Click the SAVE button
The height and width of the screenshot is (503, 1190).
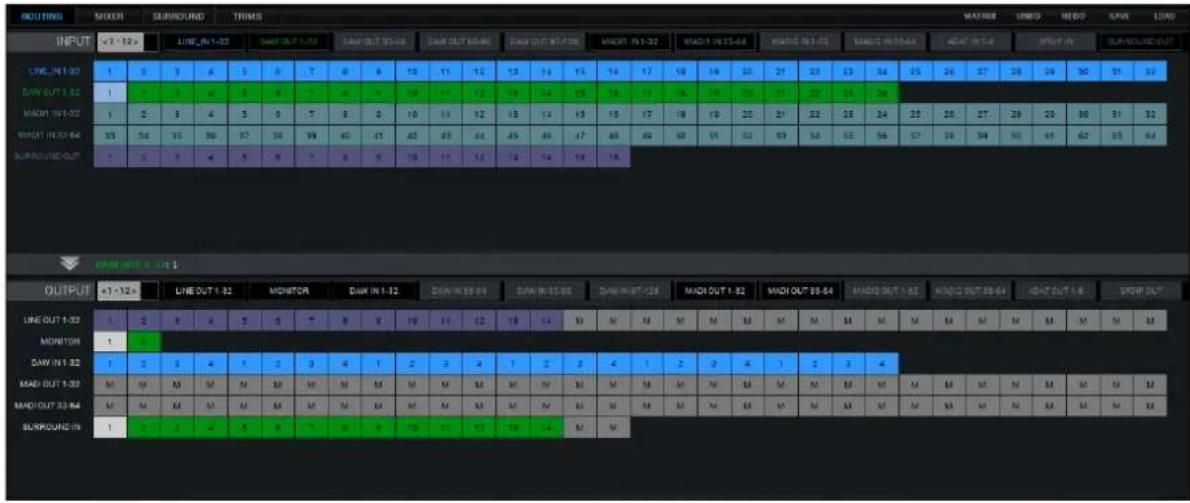(x=1120, y=15)
